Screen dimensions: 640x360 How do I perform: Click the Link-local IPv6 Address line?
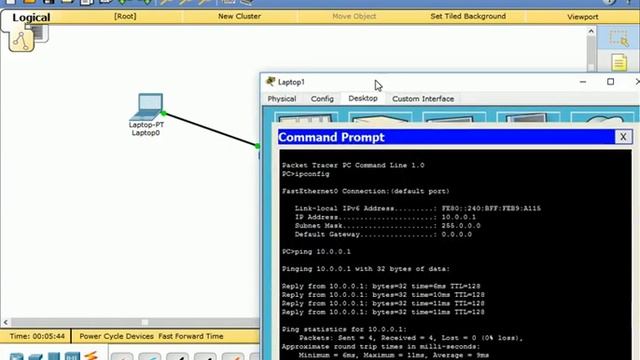[x=418, y=208]
